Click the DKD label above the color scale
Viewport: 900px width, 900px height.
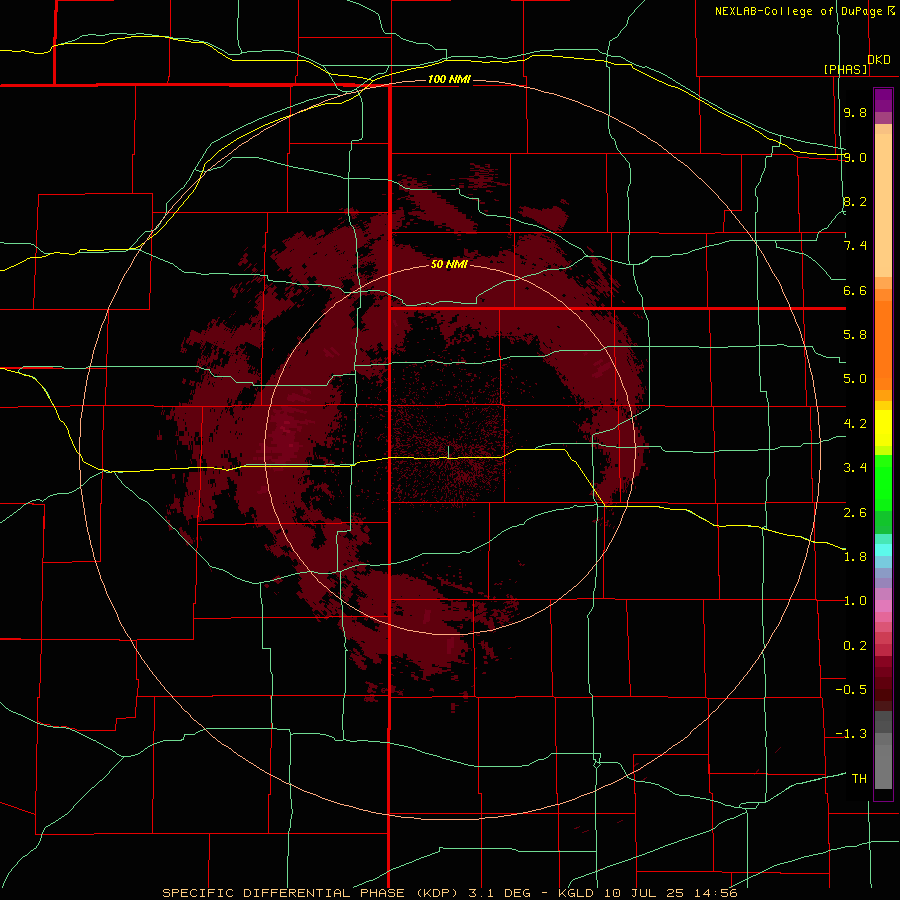click(x=879, y=60)
